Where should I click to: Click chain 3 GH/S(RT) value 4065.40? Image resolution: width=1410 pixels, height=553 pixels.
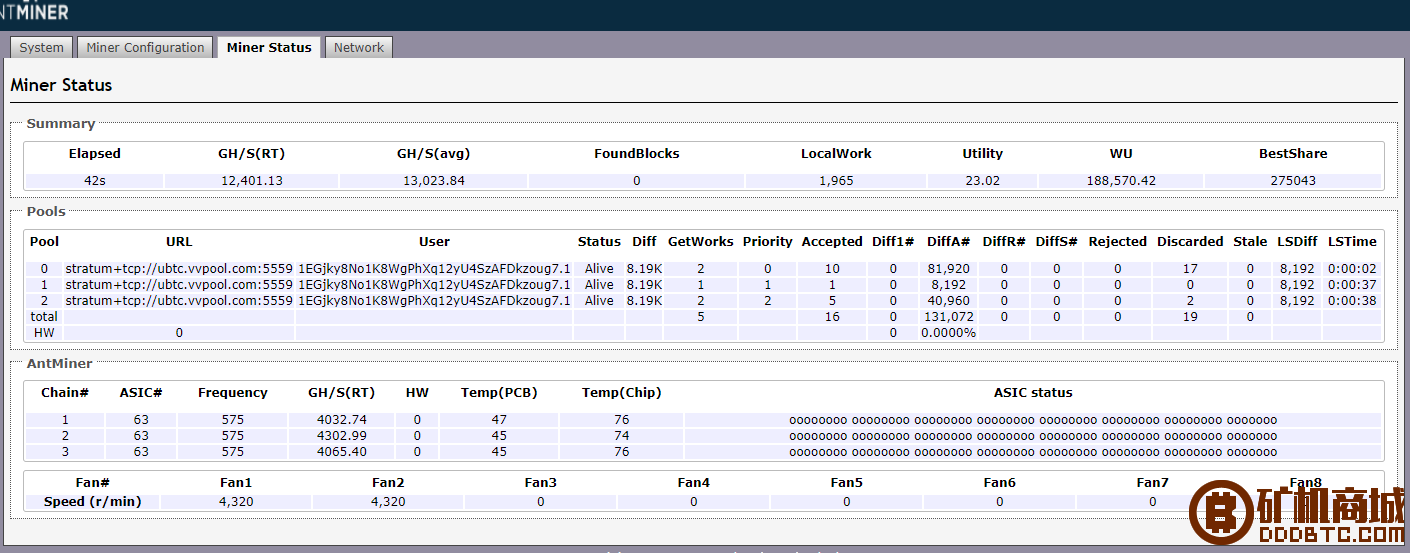point(341,452)
